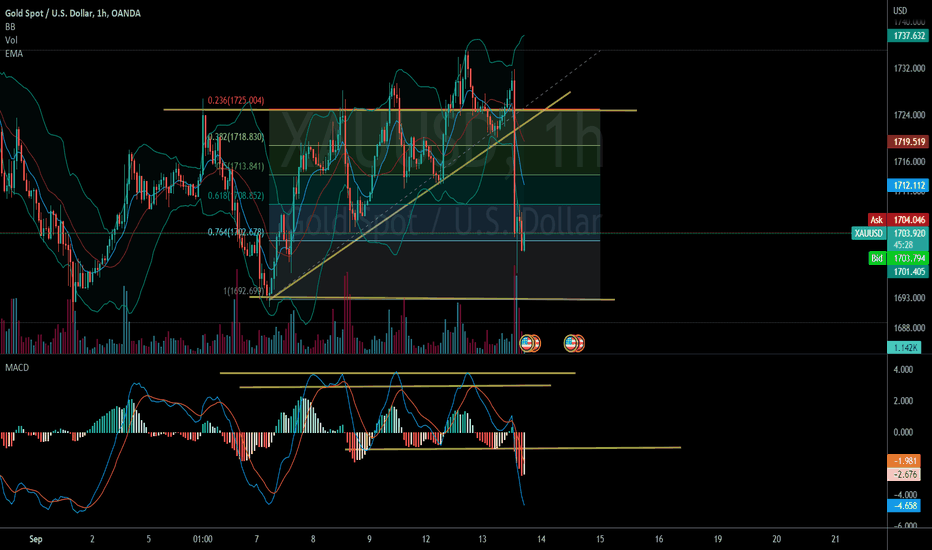Viewport: 932px width, 550px height.
Task: Click the orange-ringed US flag event icon beside the first yellow-ringed one
Action: (x=536, y=343)
